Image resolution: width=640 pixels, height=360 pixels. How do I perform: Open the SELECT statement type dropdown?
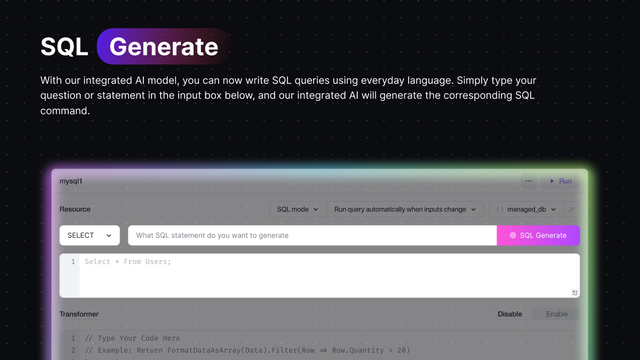89,235
